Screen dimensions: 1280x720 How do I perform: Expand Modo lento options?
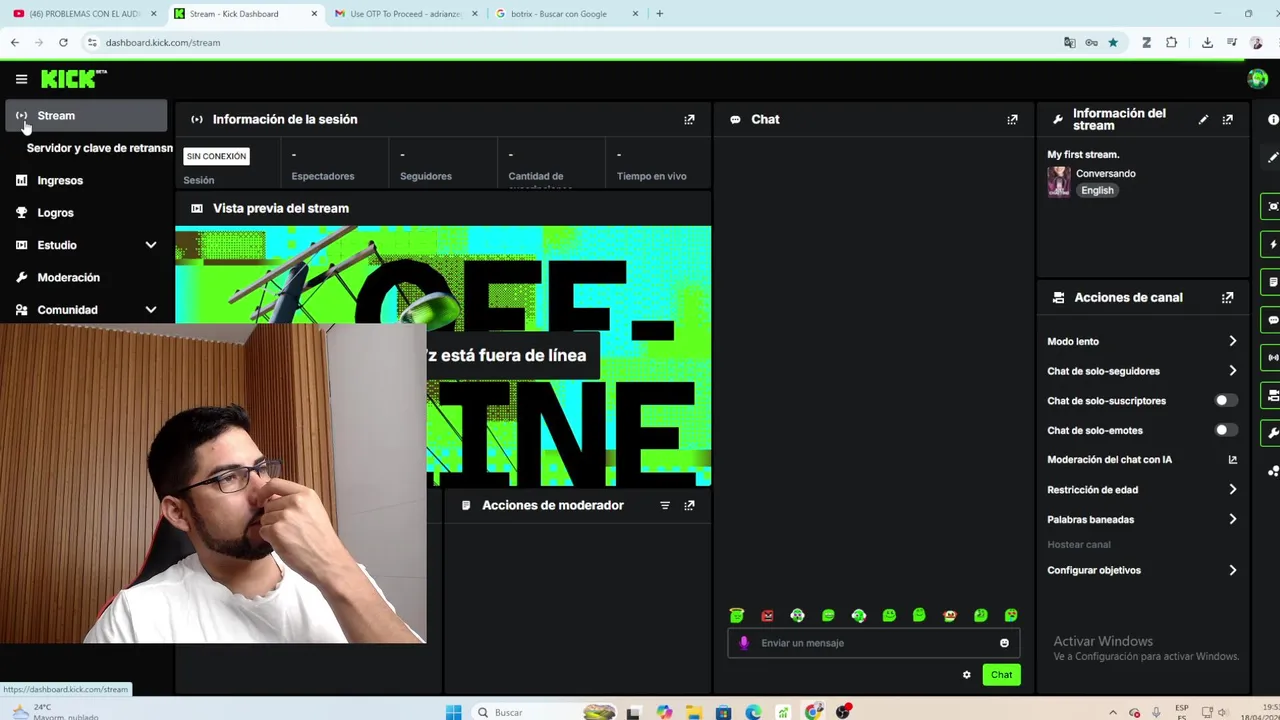pos(1232,341)
